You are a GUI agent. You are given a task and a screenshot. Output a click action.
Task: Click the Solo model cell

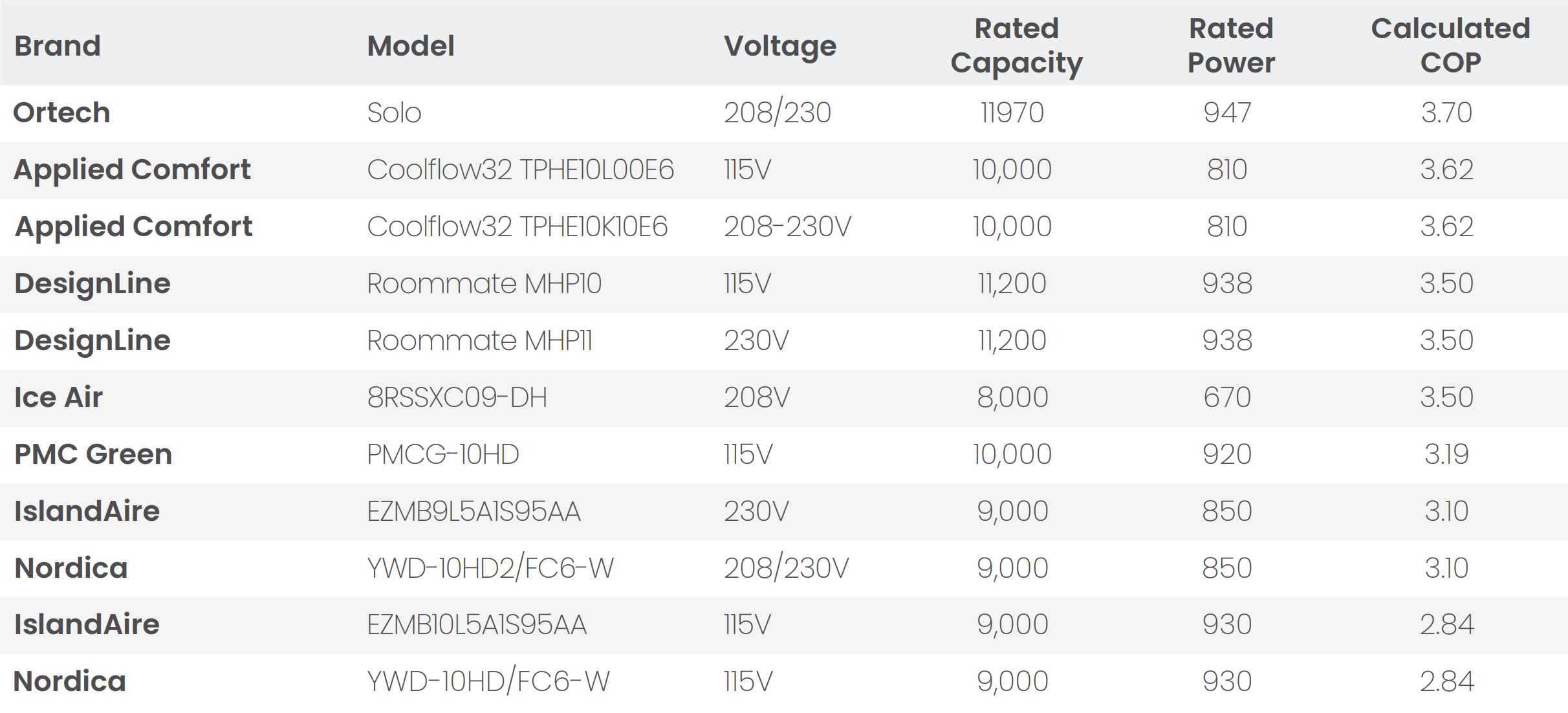[394, 113]
